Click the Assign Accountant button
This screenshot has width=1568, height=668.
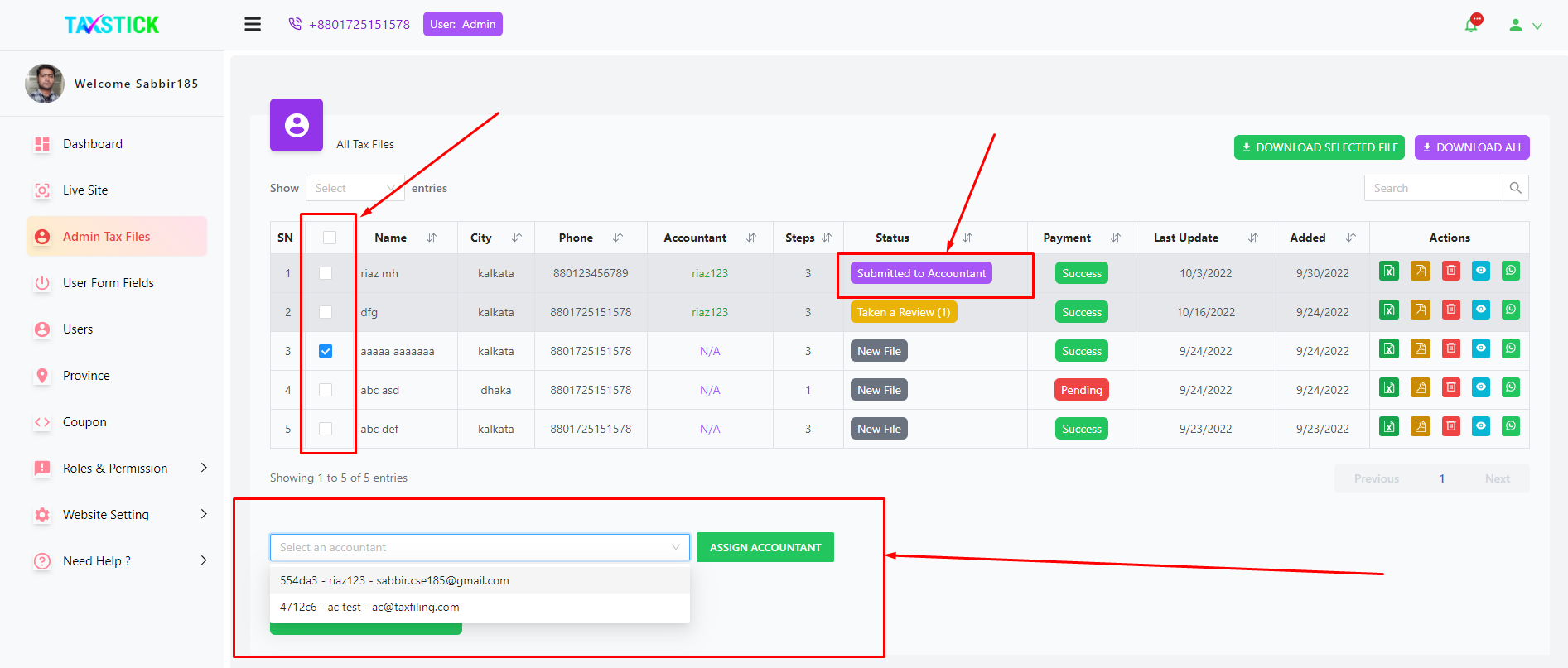[x=765, y=547]
